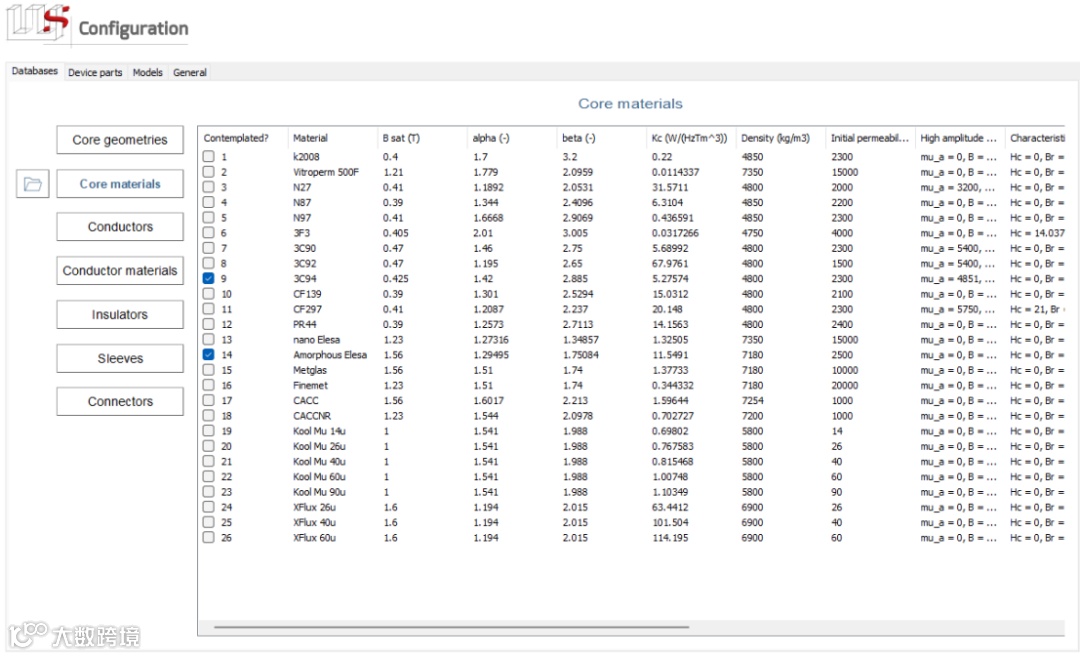Click 'mu_a = 3200' in N27 row
Screen dimensions: 1080x656
click(x=957, y=187)
